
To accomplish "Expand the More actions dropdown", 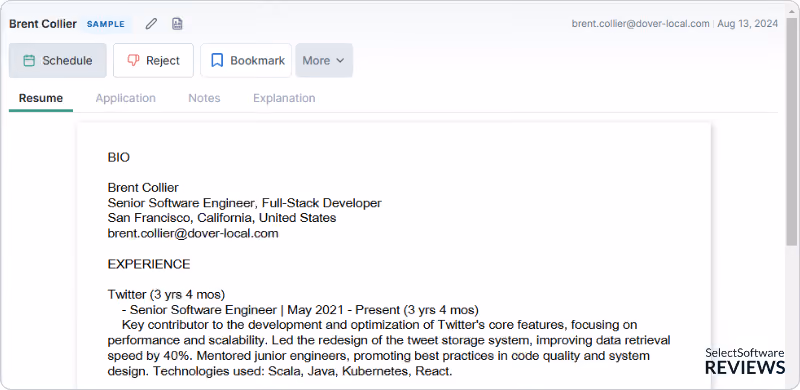I will tap(324, 60).
